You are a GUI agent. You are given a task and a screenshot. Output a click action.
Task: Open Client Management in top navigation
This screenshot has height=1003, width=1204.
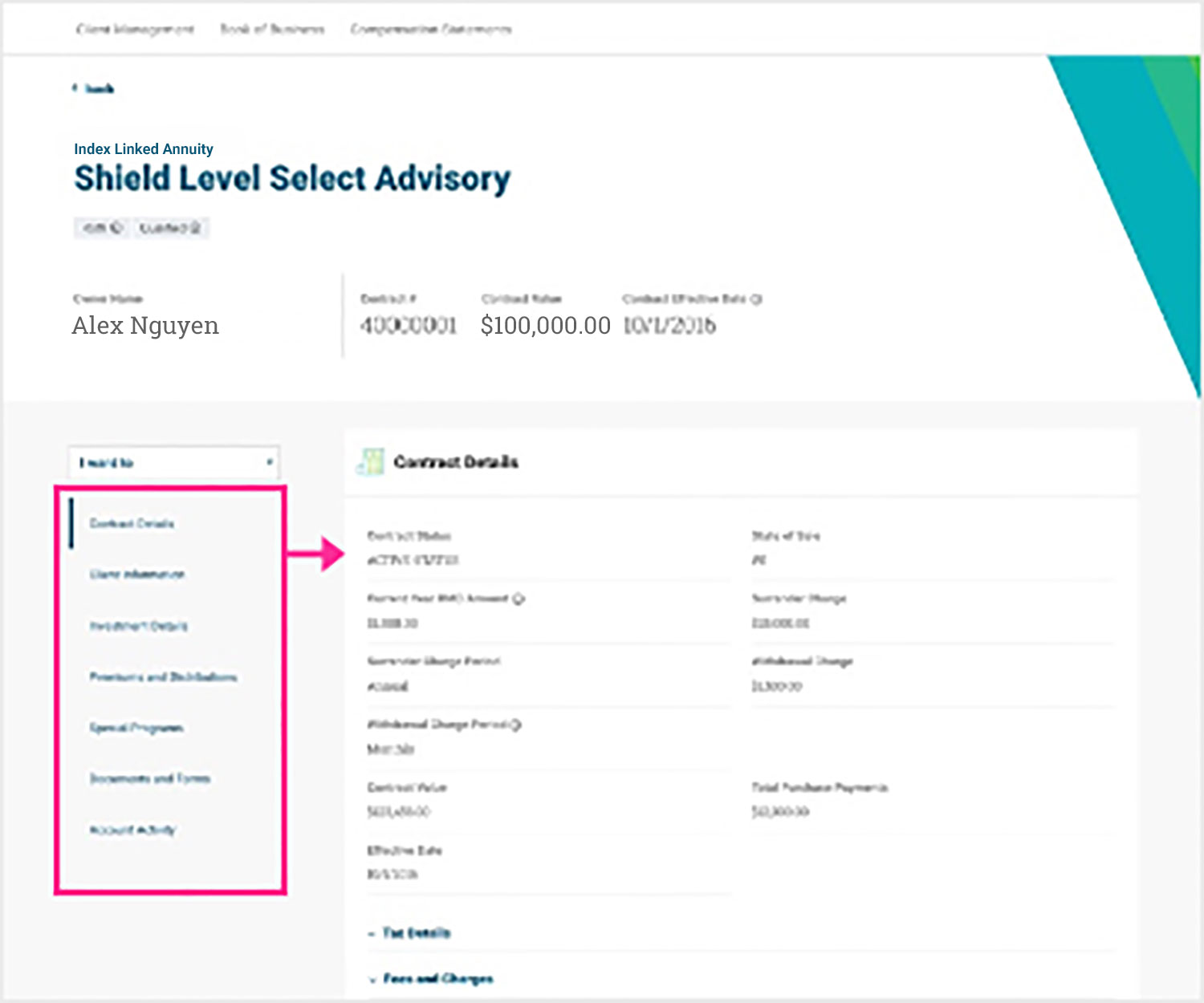tap(135, 30)
